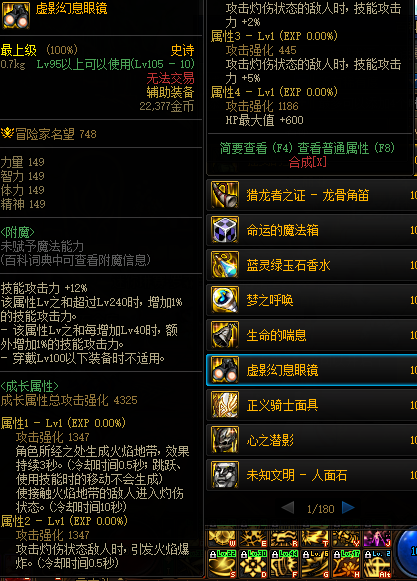Click the red 合成[X] synthesis link

click(x=308, y=162)
